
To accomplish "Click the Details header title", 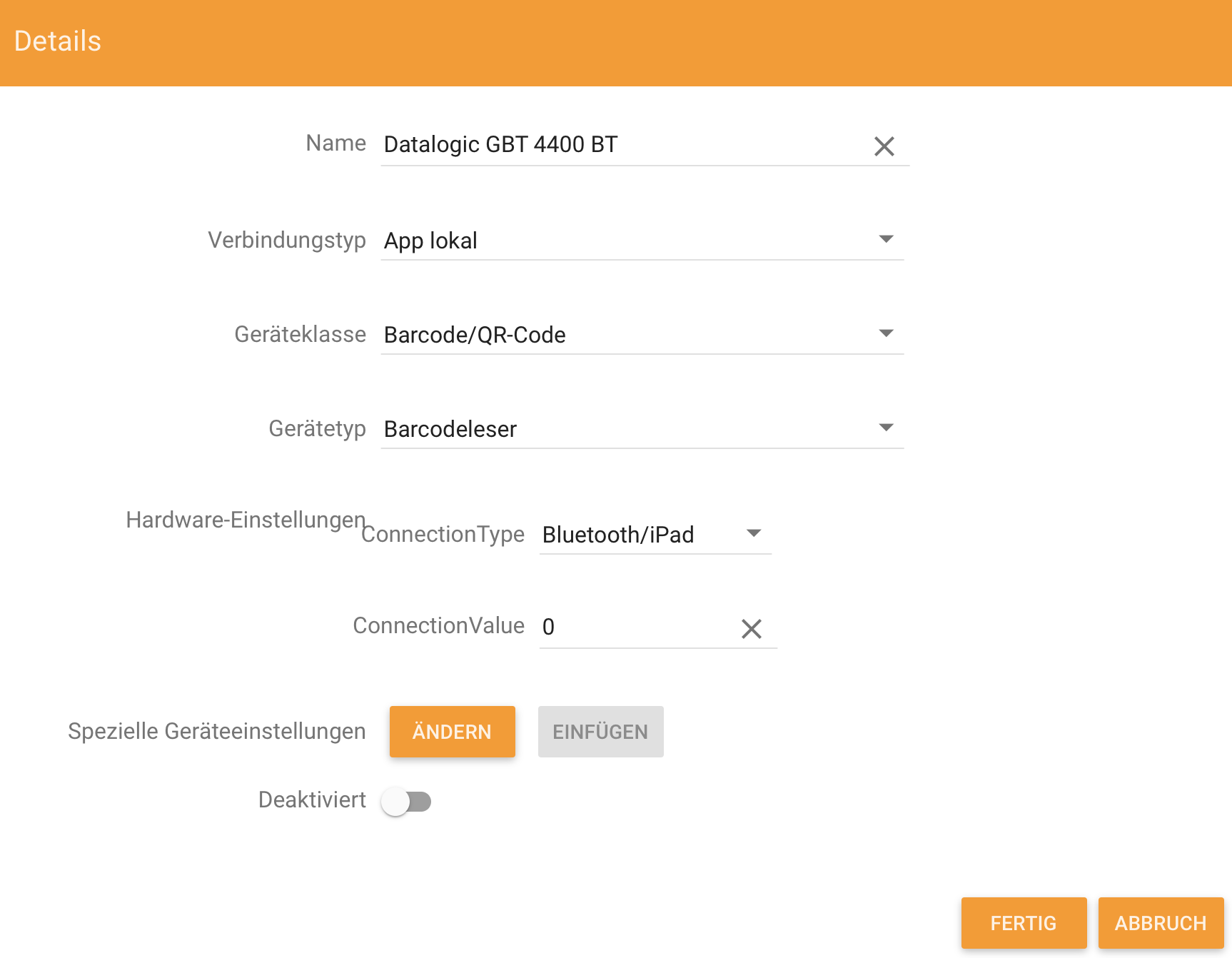I will click(x=58, y=41).
